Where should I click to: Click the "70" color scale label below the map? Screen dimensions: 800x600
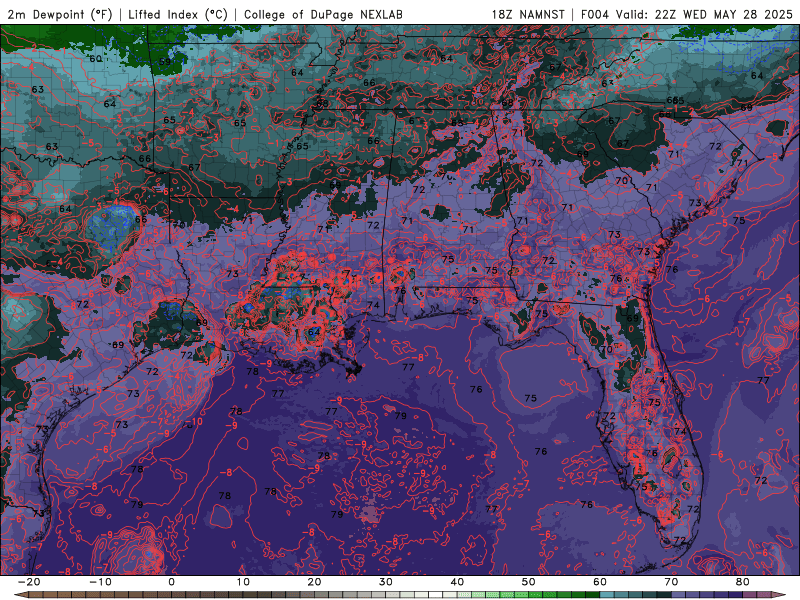pyautogui.click(x=671, y=582)
